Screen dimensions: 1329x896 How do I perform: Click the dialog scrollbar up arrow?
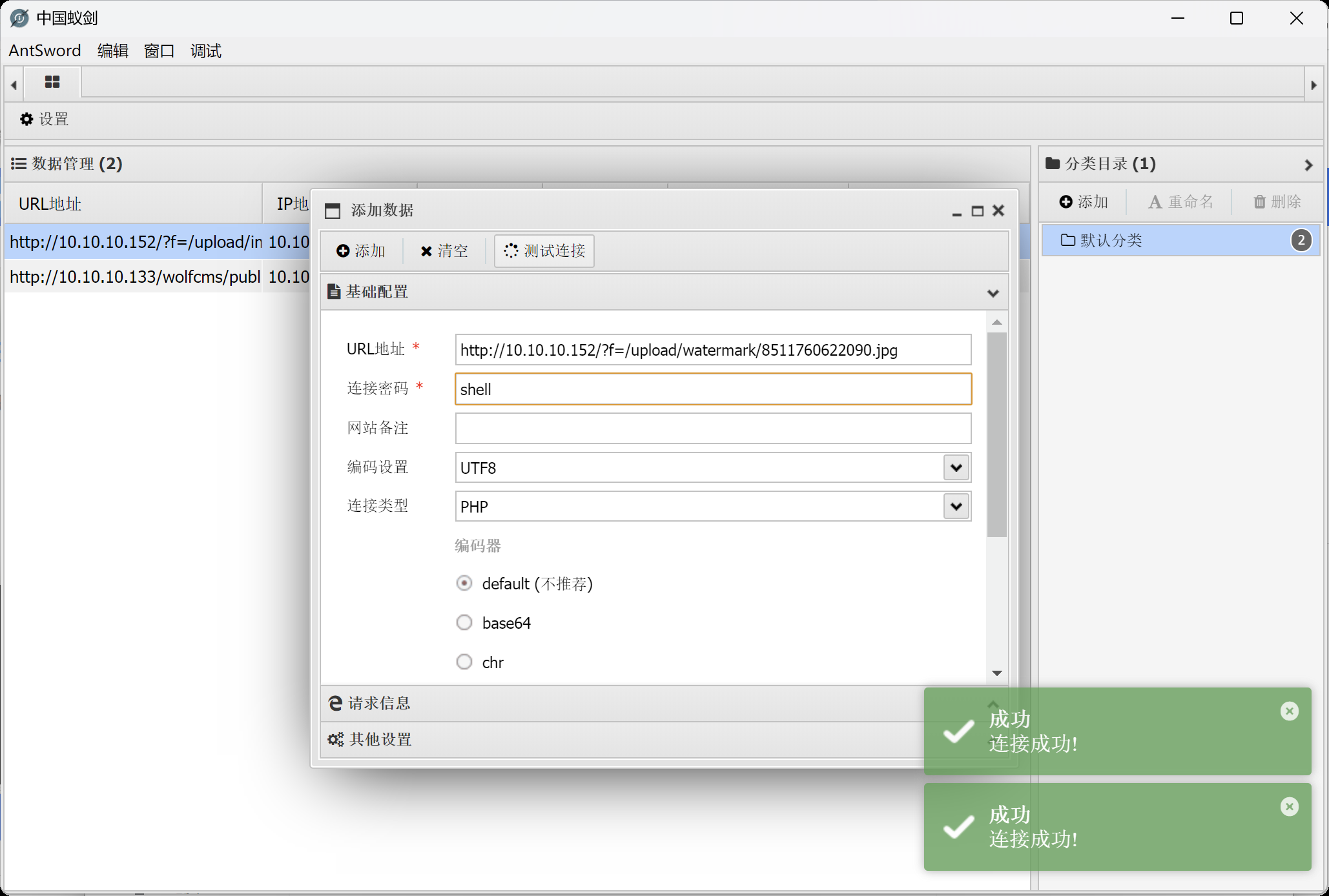tap(997, 321)
